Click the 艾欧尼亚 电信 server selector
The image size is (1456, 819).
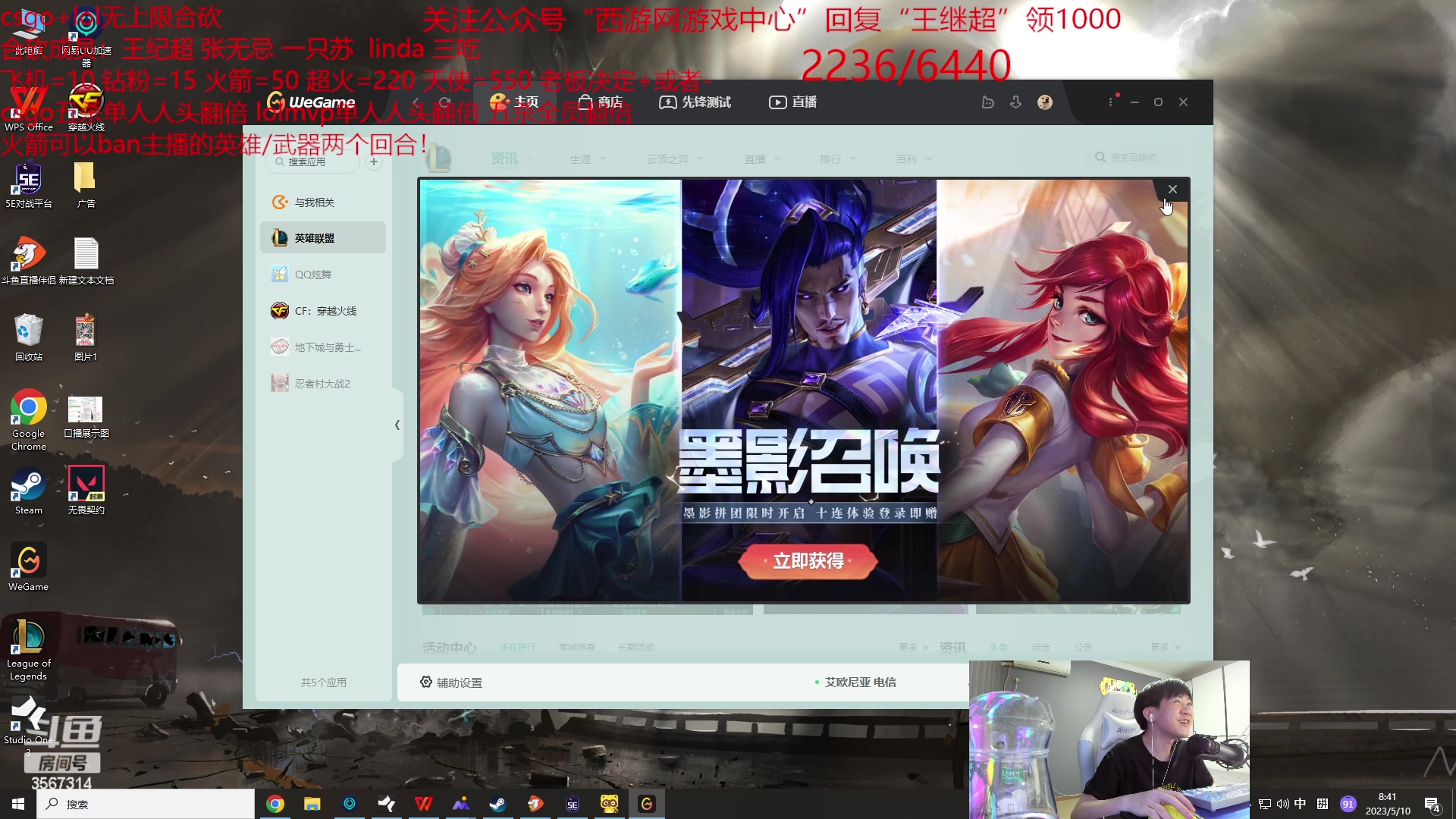pyautogui.click(x=855, y=682)
